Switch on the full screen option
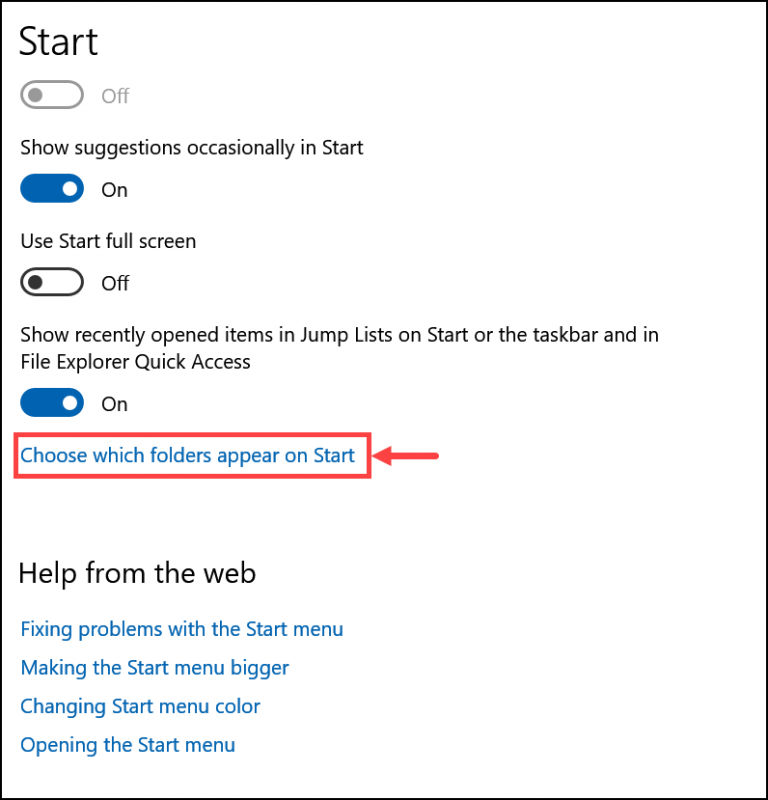Viewport: 768px width, 800px height. [x=51, y=282]
